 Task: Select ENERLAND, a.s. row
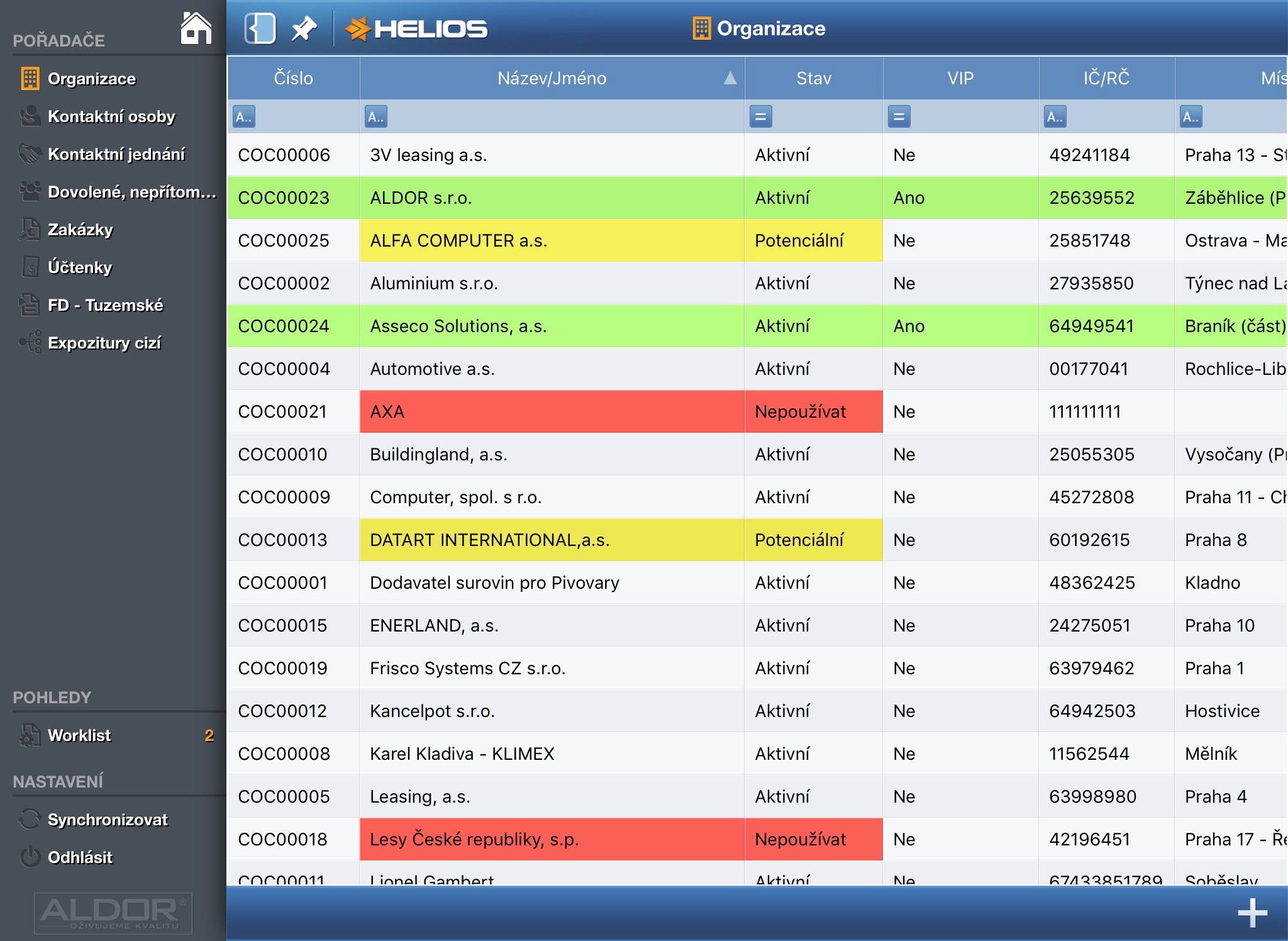coord(757,625)
